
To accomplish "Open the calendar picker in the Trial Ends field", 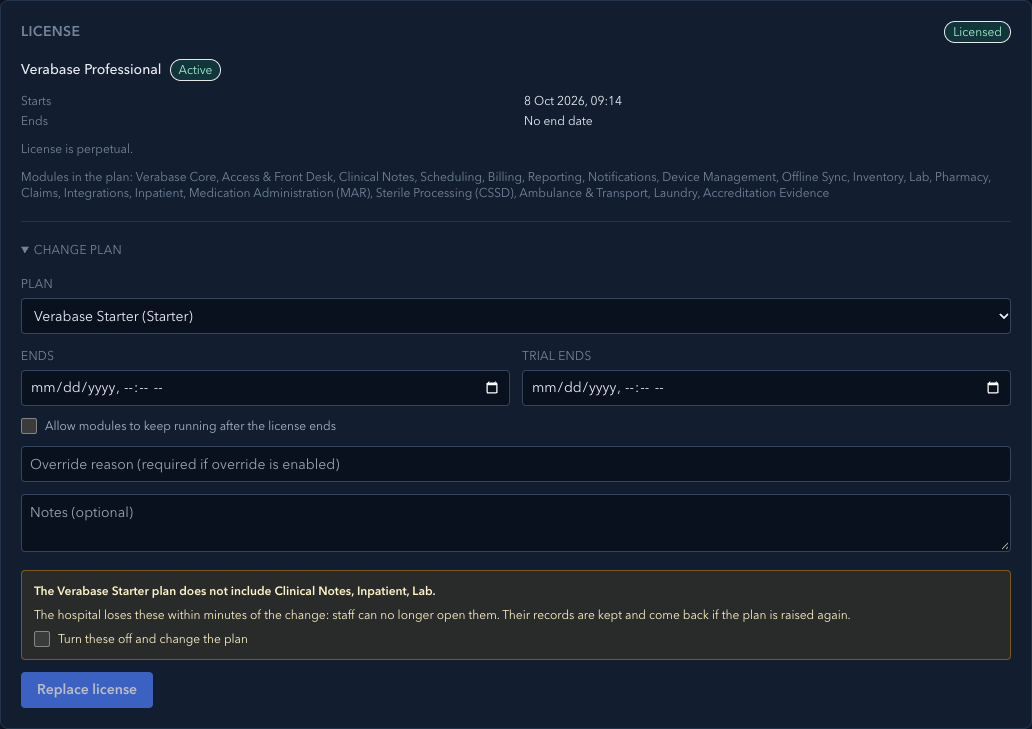I will pos(993,388).
